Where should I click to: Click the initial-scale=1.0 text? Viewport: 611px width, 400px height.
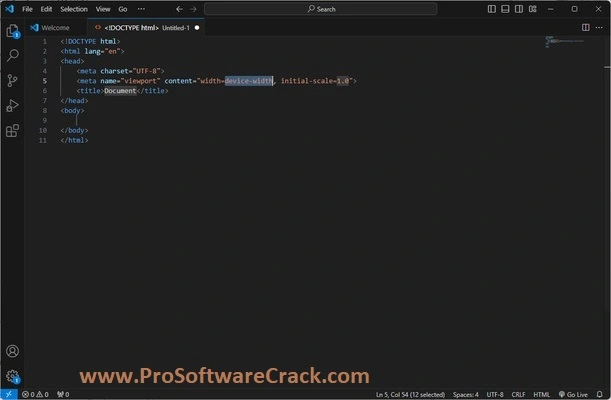(x=315, y=81)
